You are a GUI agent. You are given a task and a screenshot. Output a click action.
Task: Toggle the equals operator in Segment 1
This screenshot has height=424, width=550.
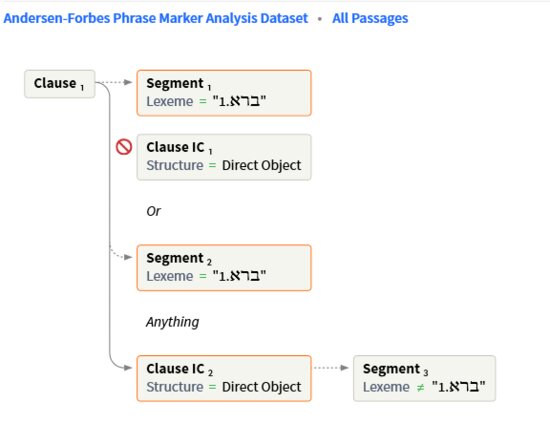(203, 101)
